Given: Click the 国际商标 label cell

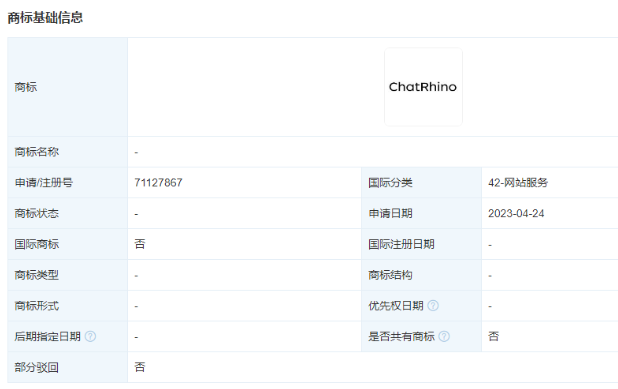Looking at the screenshot, I should [67, 244].
